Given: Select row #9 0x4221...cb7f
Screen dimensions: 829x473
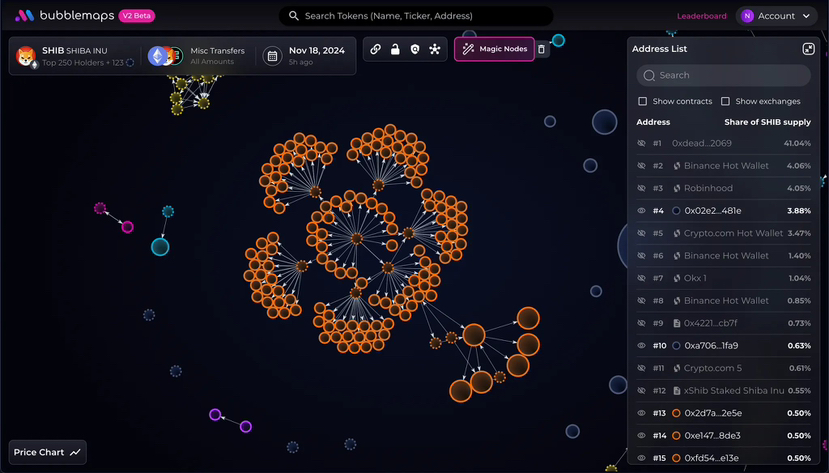Looking at the screenshot, I should (723, 323).
